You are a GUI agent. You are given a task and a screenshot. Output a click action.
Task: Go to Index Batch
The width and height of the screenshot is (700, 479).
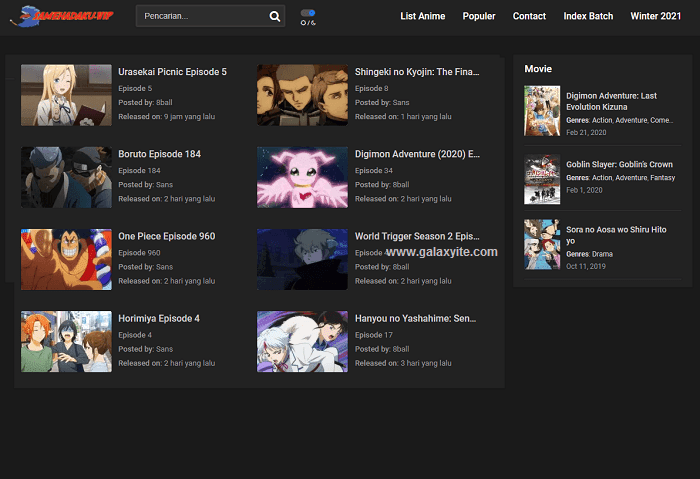(588, 16)
